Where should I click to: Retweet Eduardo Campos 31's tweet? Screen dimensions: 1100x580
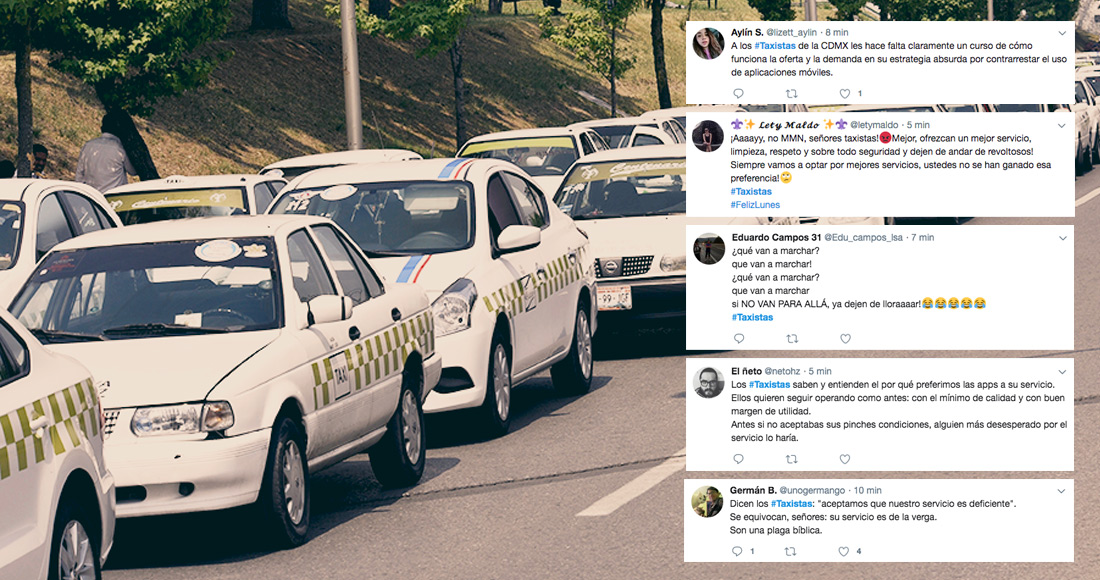792,338
